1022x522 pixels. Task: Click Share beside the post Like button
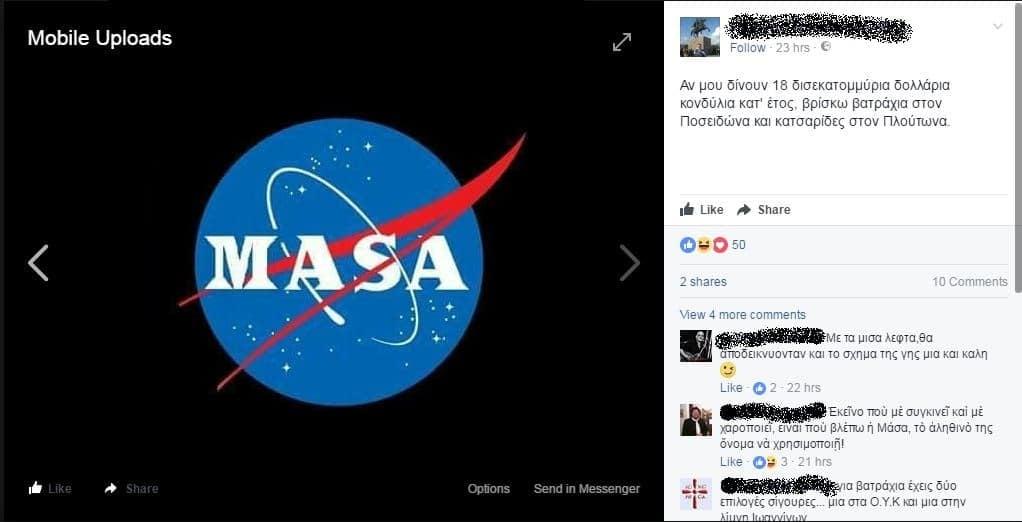(x=764, y=210)
